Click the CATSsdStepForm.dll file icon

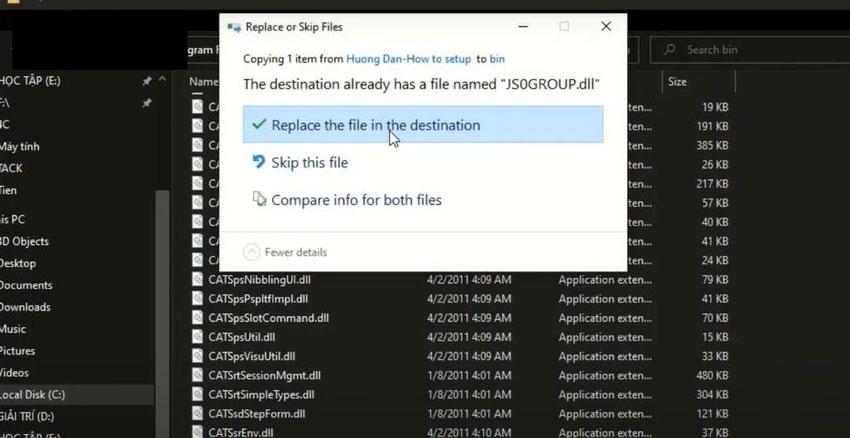pyautogui.click(x=198, y=413)
